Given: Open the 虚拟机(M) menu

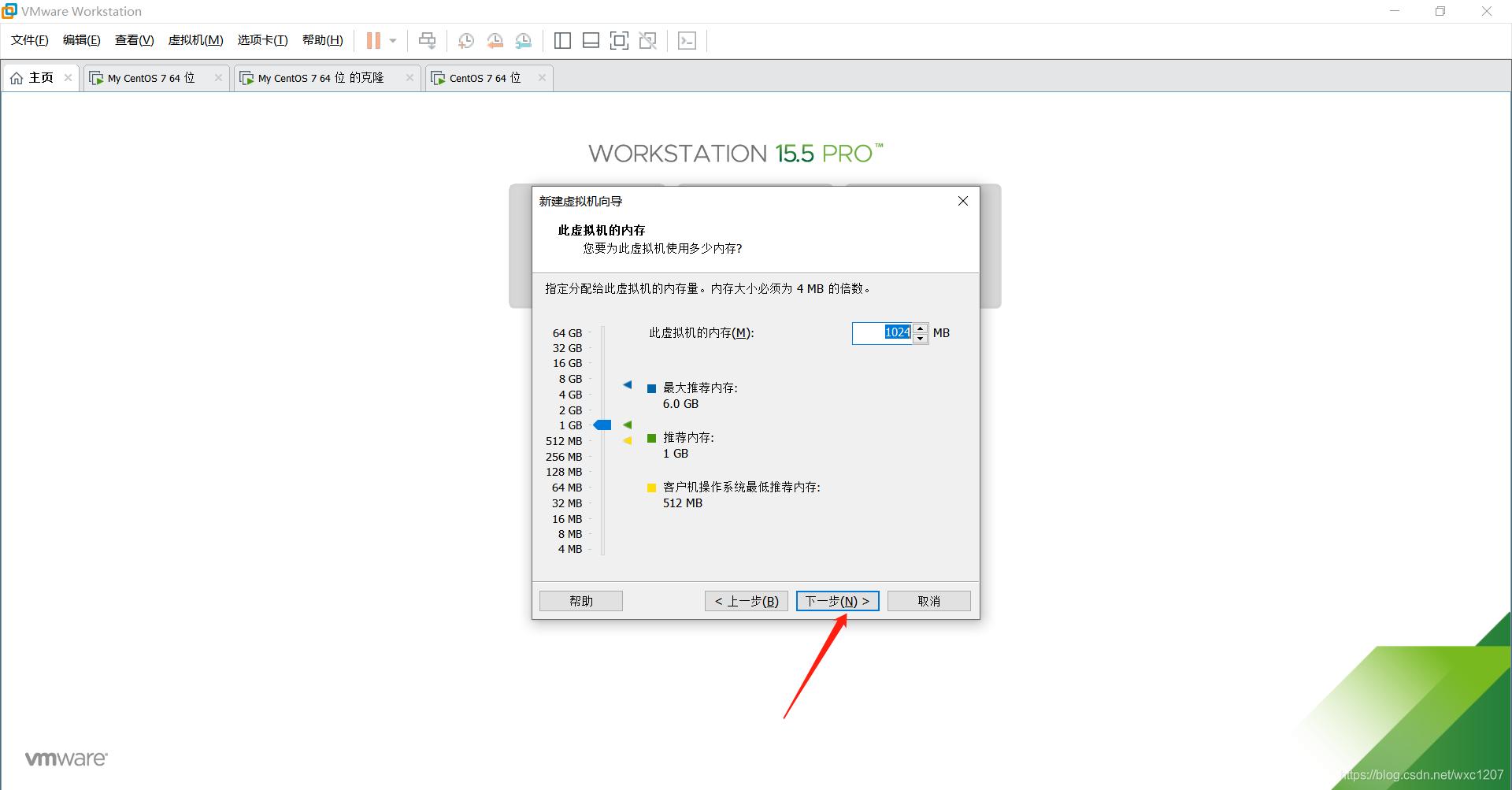Looking at the screenshot, I should (196, 40).
